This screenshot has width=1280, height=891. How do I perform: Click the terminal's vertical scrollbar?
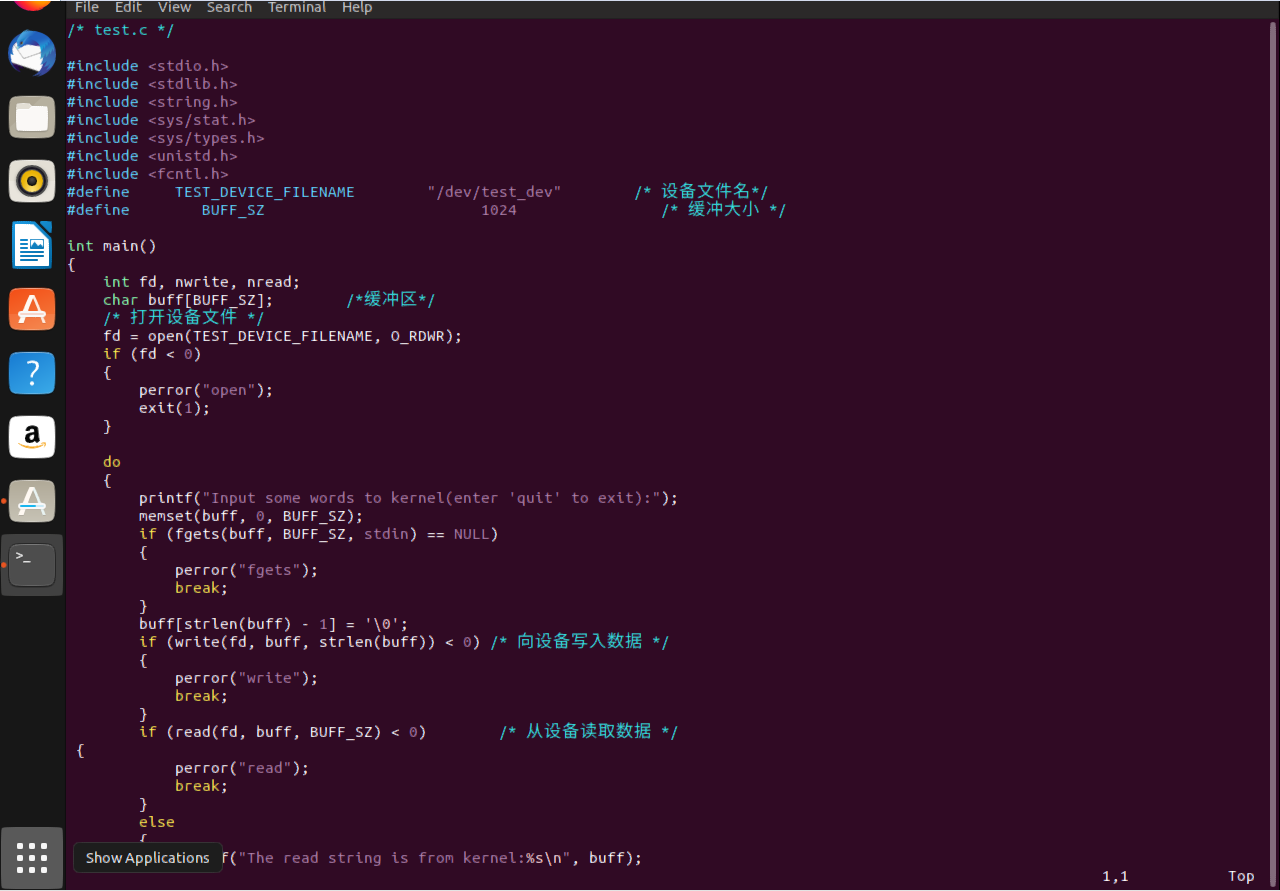[x=1273, y=300]
